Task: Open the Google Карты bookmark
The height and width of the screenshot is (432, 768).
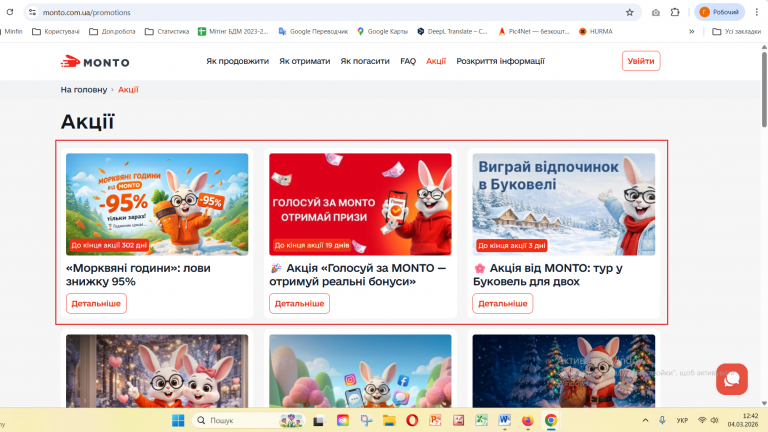Action: coord(383,31)
